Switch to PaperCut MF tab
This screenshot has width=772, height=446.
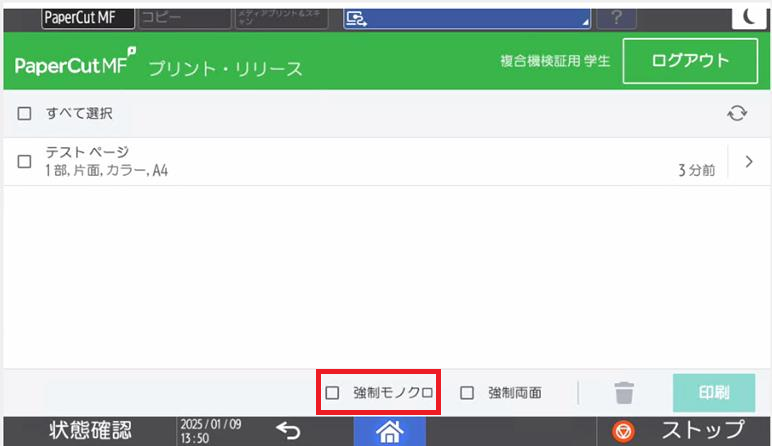[x=88, y=18]
